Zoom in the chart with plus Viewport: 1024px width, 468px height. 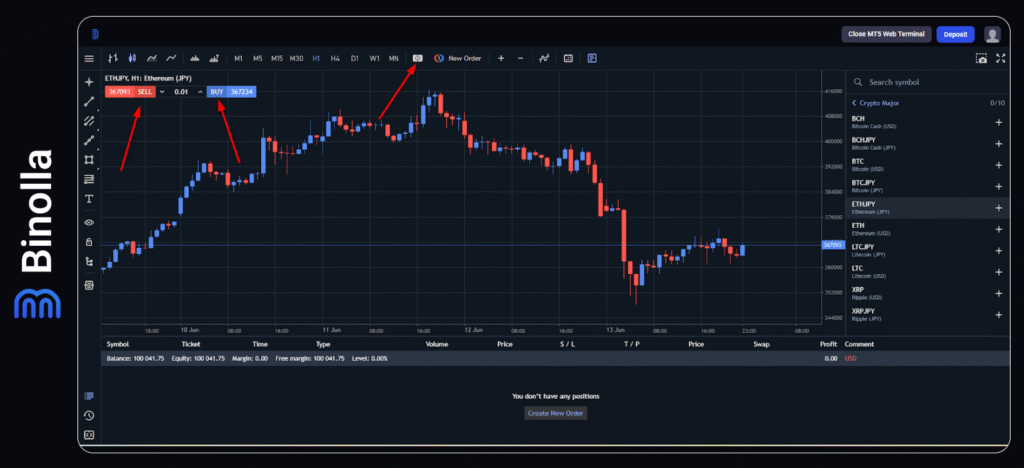point(501,58)
